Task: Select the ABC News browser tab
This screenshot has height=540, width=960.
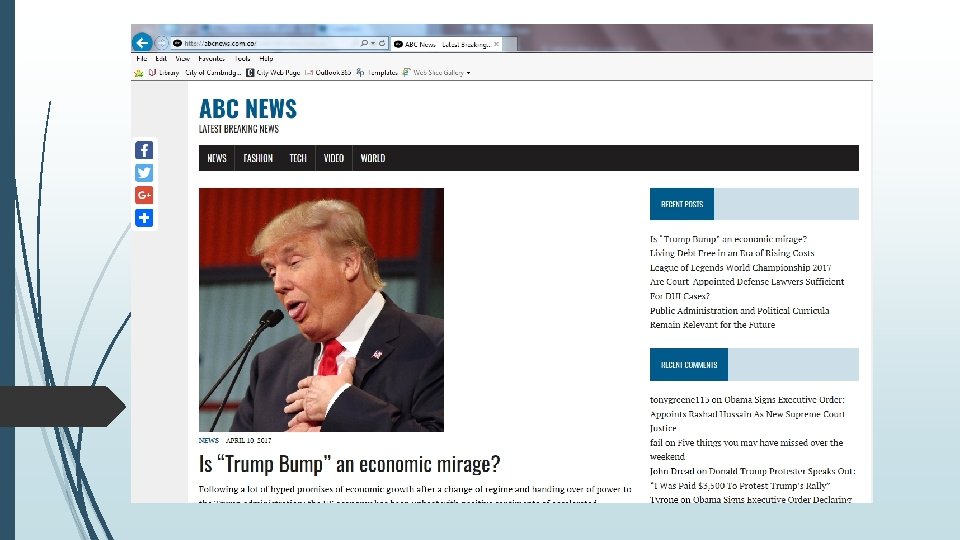Action: (446, 44)
